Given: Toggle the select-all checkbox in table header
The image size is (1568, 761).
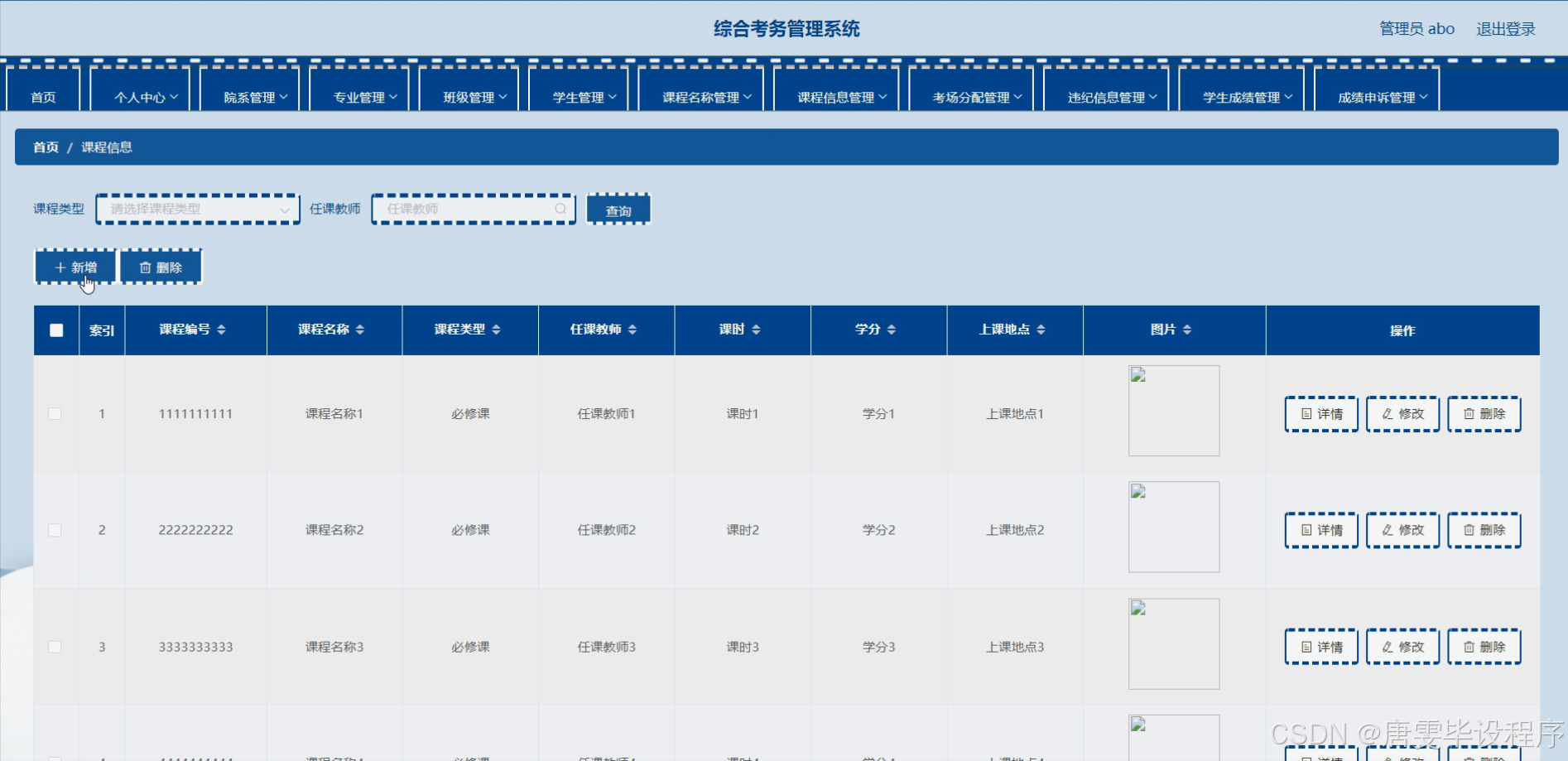Looking at the screenshot, I should click(x=56, y=330).
